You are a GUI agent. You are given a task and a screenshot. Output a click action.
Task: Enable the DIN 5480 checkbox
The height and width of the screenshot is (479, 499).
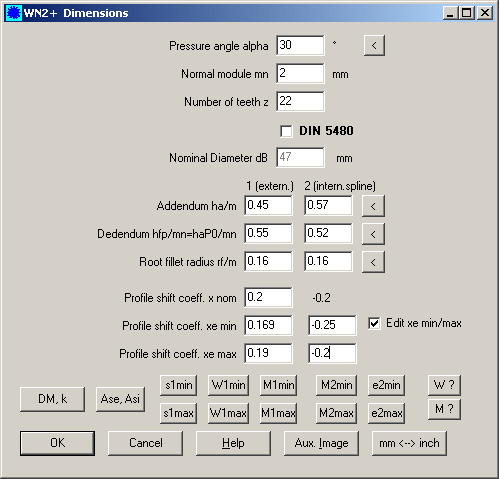[286, 131]
